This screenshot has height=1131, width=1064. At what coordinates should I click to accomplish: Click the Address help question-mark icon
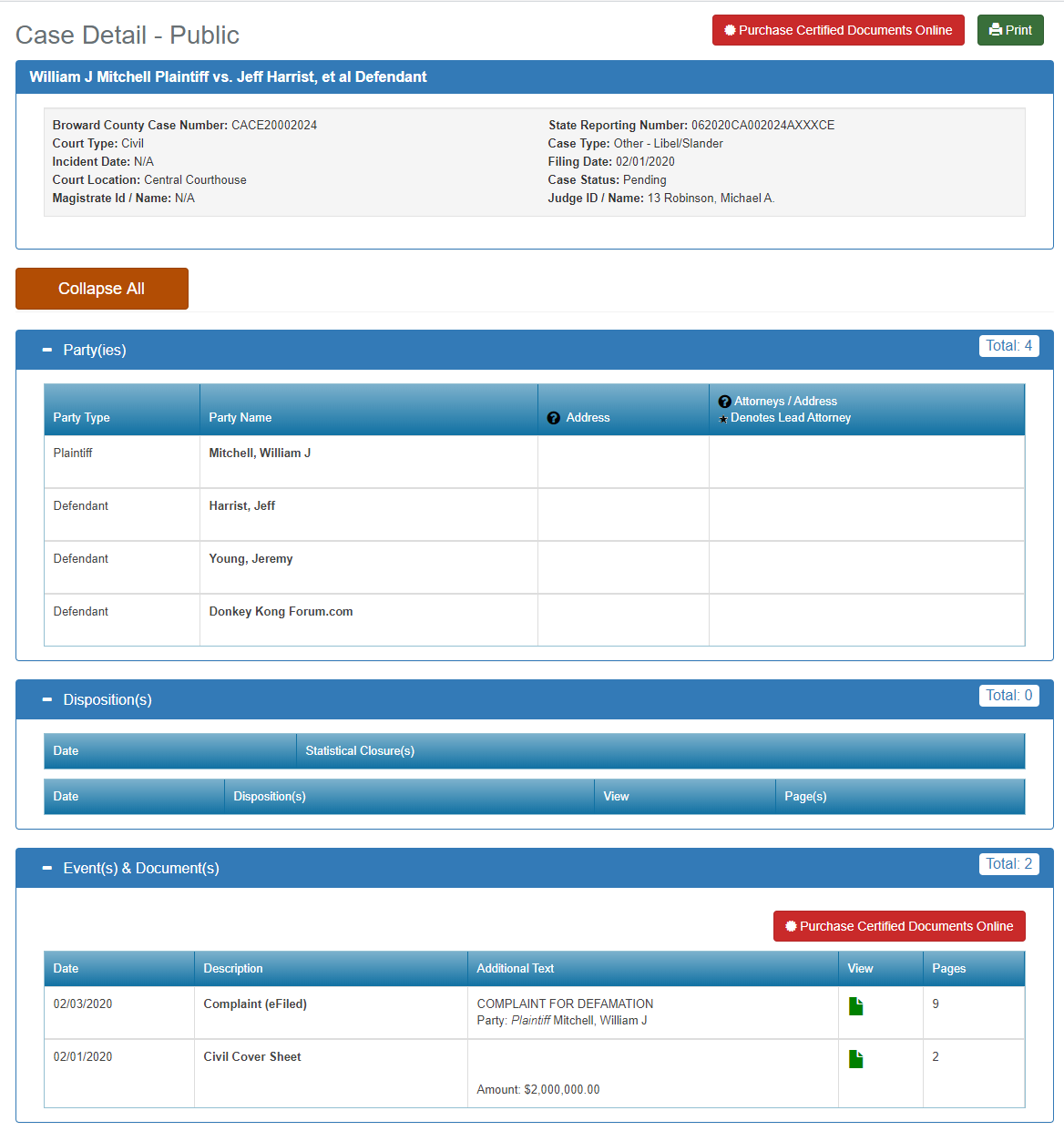click(553, 418)
